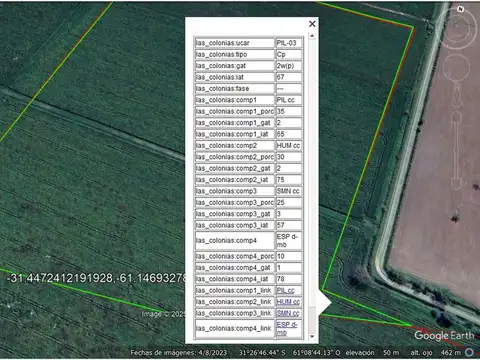480x360 pixels.
Task: Click the SMN cc value in comp3 row
Action: pos(289,191)
